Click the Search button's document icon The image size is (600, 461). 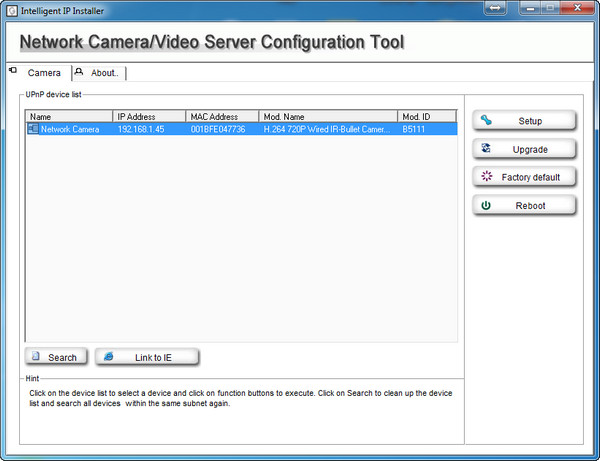(35, 357)
